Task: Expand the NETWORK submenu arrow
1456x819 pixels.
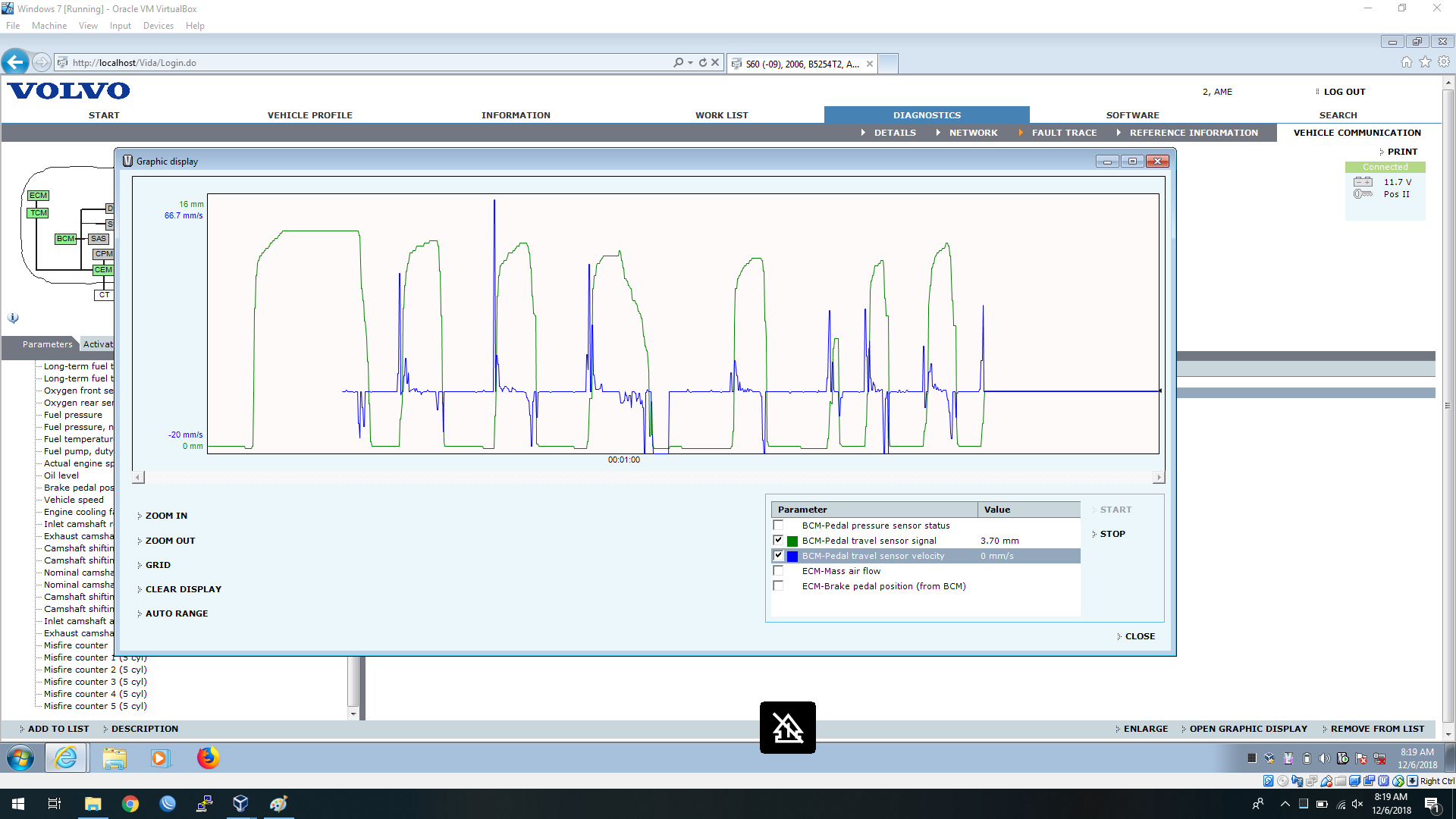Action: [938, 133]
